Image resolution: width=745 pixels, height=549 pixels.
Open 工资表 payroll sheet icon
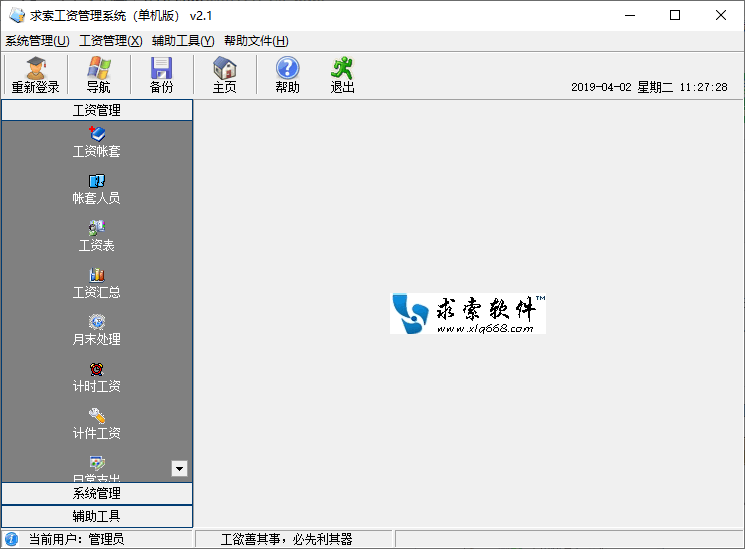pyautogui.click(x=96, y=236)
